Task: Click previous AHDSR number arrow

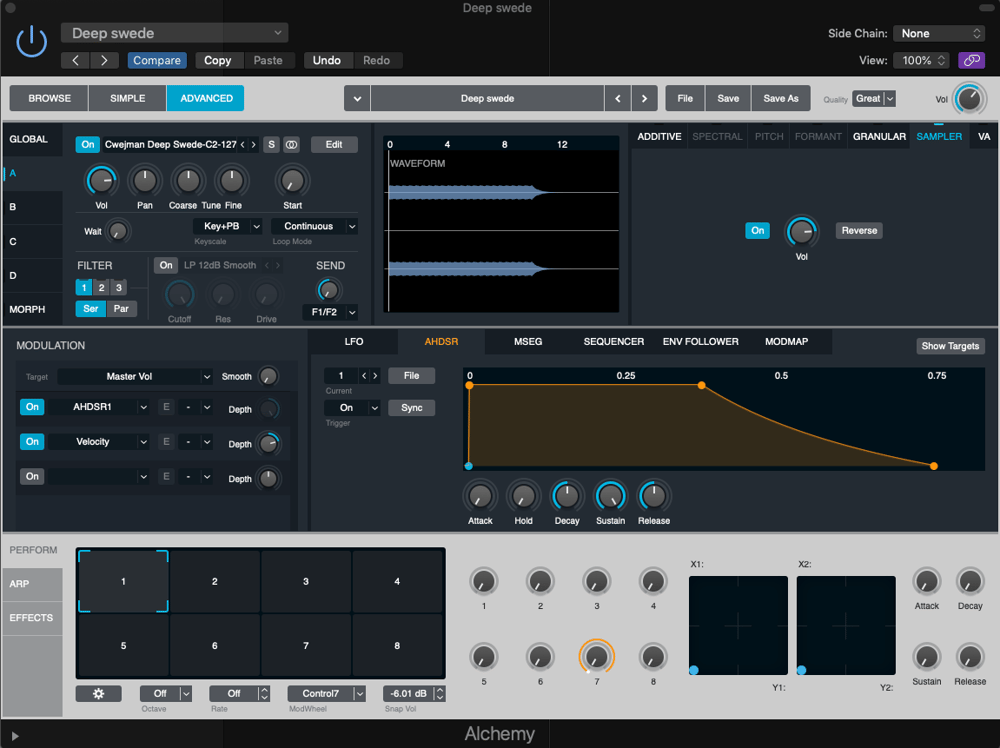Action: pos(364,376)
